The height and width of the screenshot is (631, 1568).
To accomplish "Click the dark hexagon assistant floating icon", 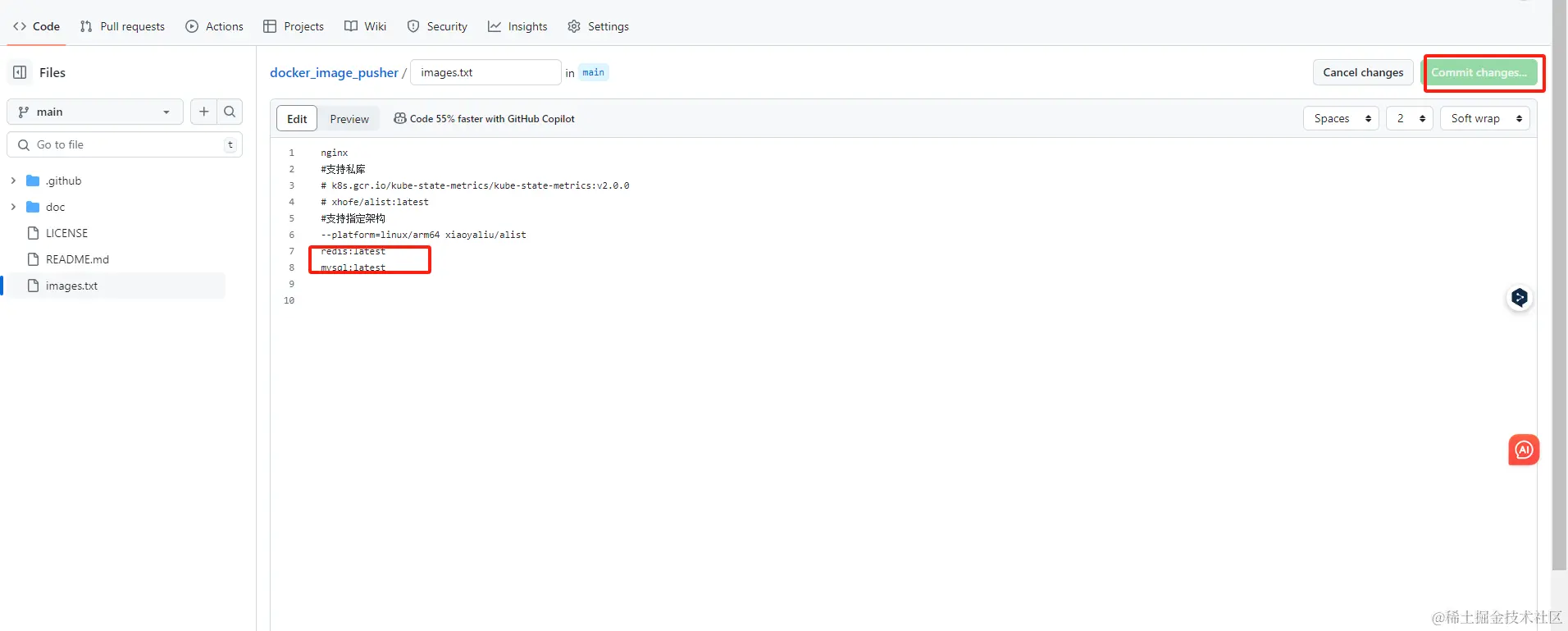I will [1520, 297].
